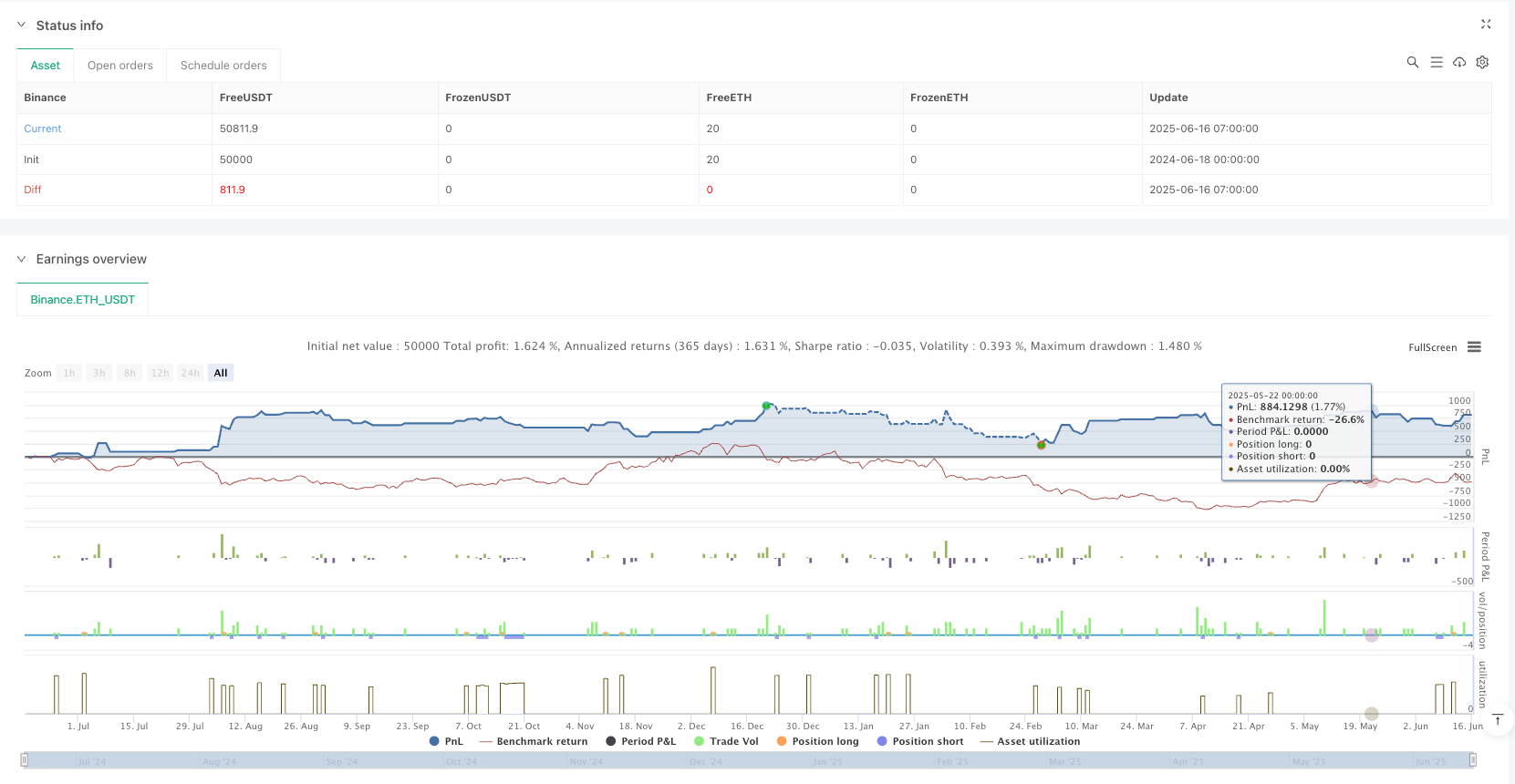The image size is (1515, 784).
Task: Click the Current row link
Action: pos(43,129)
